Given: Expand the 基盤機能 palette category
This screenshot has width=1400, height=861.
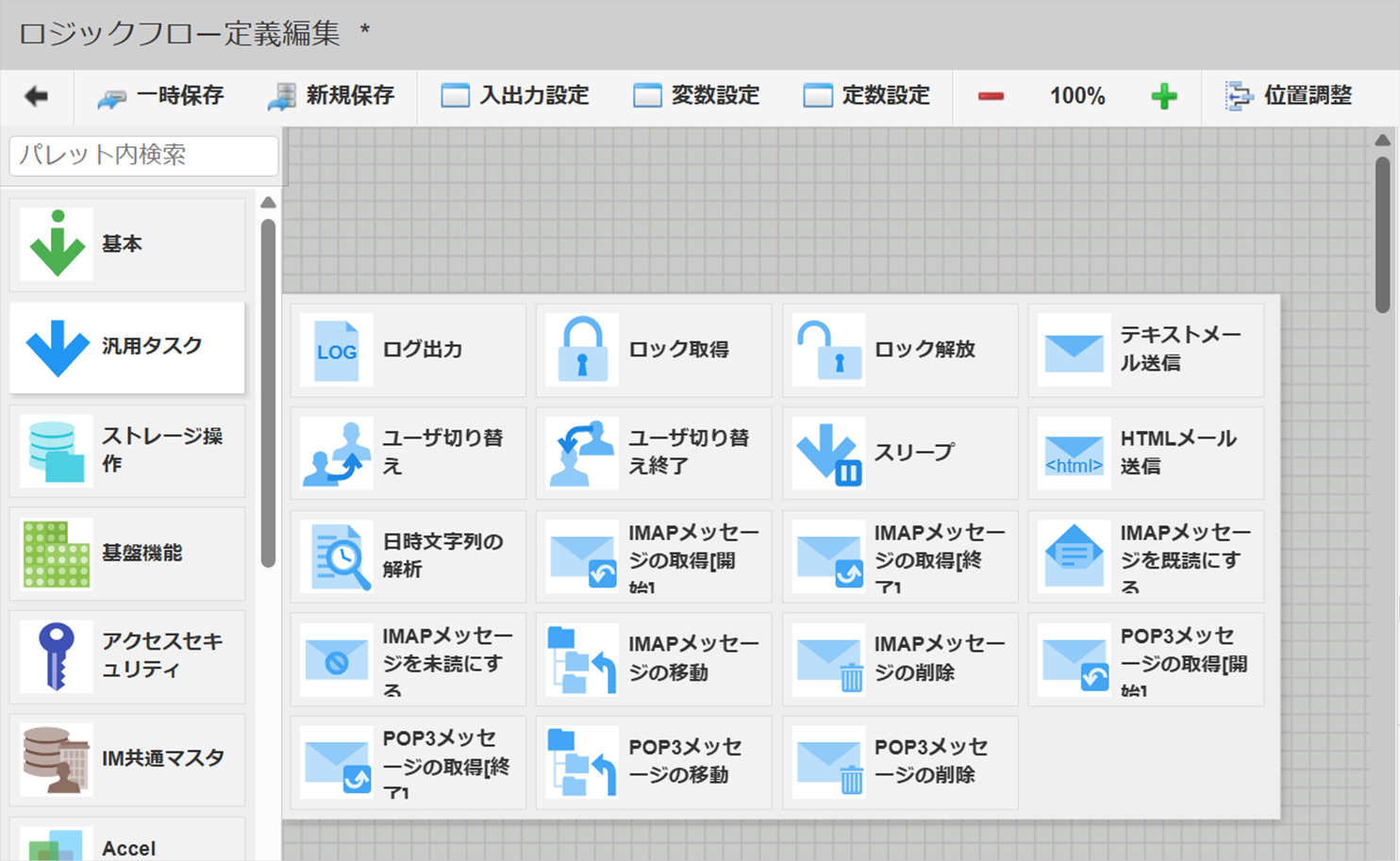Looking at the screenshot, I should click(x=126, y=554).
